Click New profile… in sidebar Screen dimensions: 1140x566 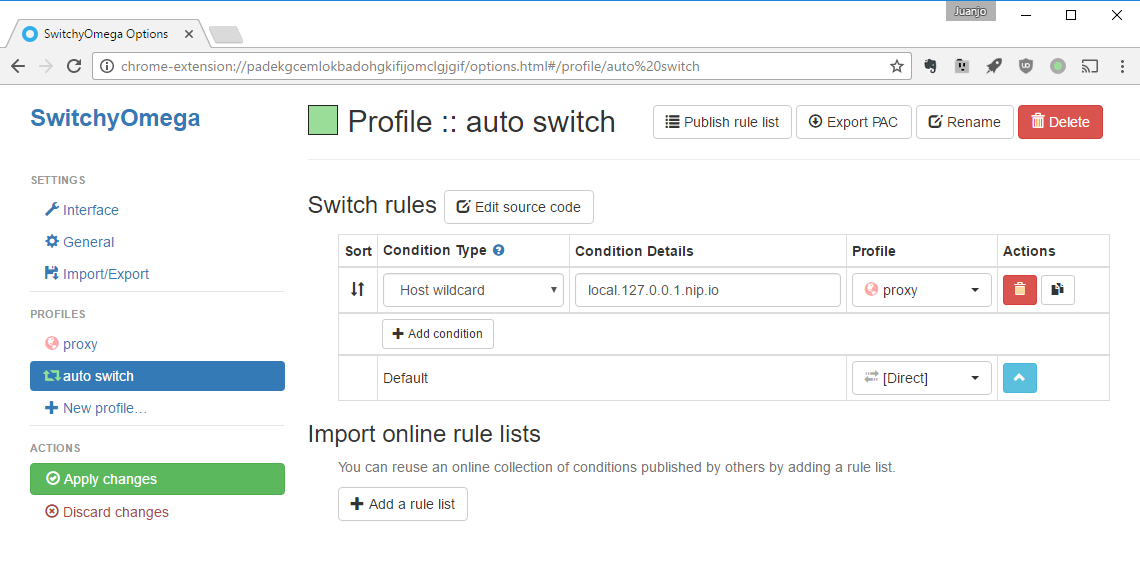[x=96, y=408]
